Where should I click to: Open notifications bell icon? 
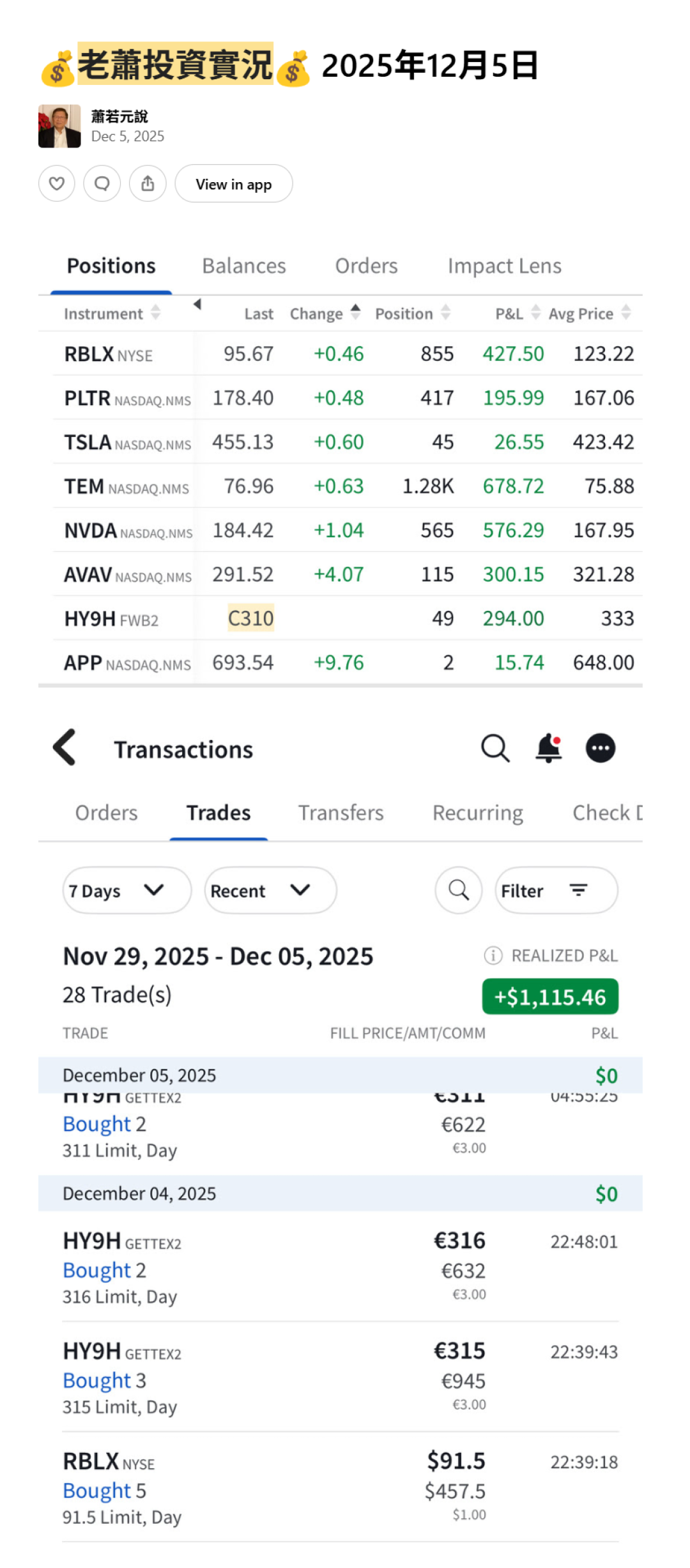(x=548, y=748)
